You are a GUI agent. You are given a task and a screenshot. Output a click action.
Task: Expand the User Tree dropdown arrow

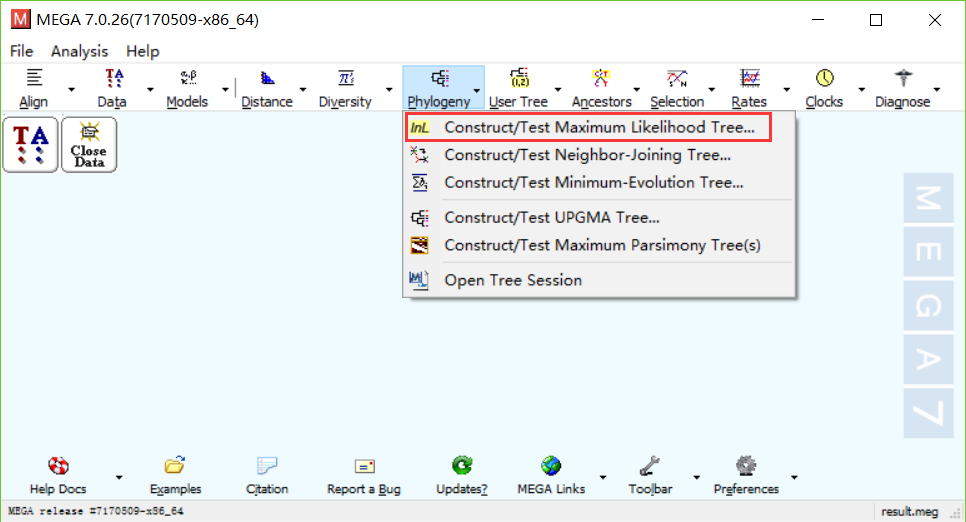pos(558,89)
